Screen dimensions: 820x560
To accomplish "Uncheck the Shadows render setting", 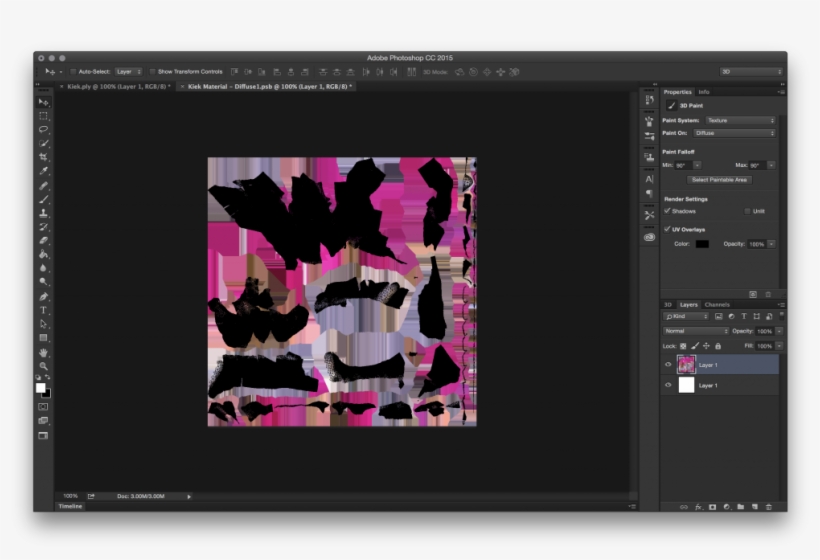I will click(667, 211).
